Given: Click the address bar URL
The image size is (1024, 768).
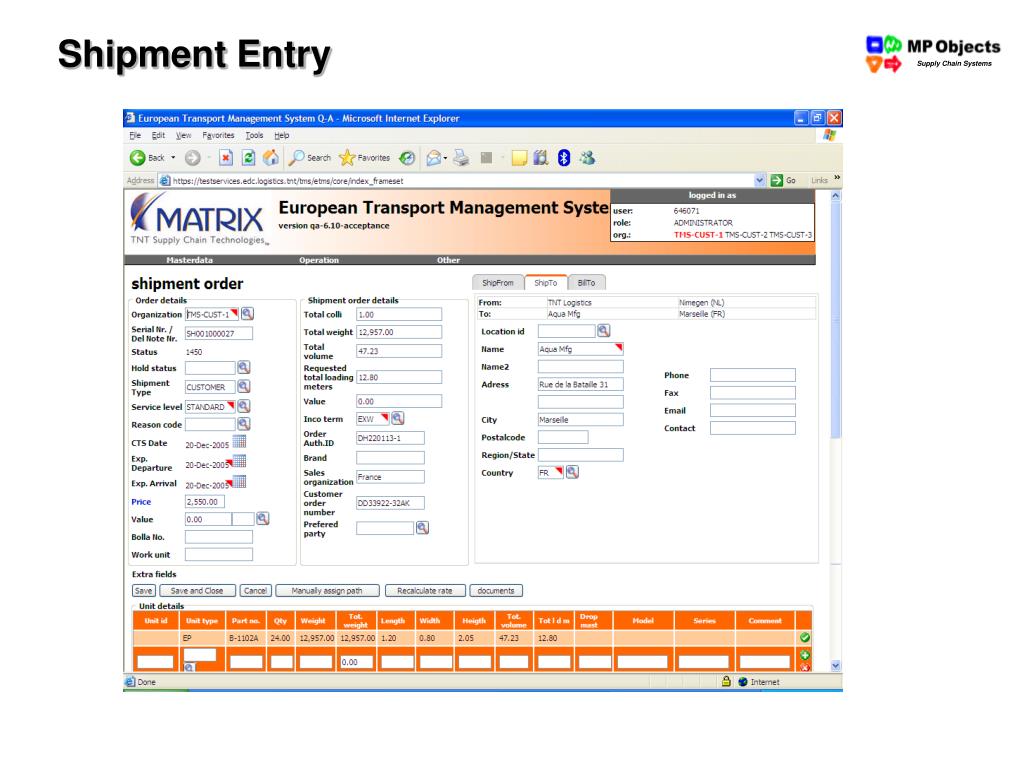Looking at the screenshot, I should 288,181.
